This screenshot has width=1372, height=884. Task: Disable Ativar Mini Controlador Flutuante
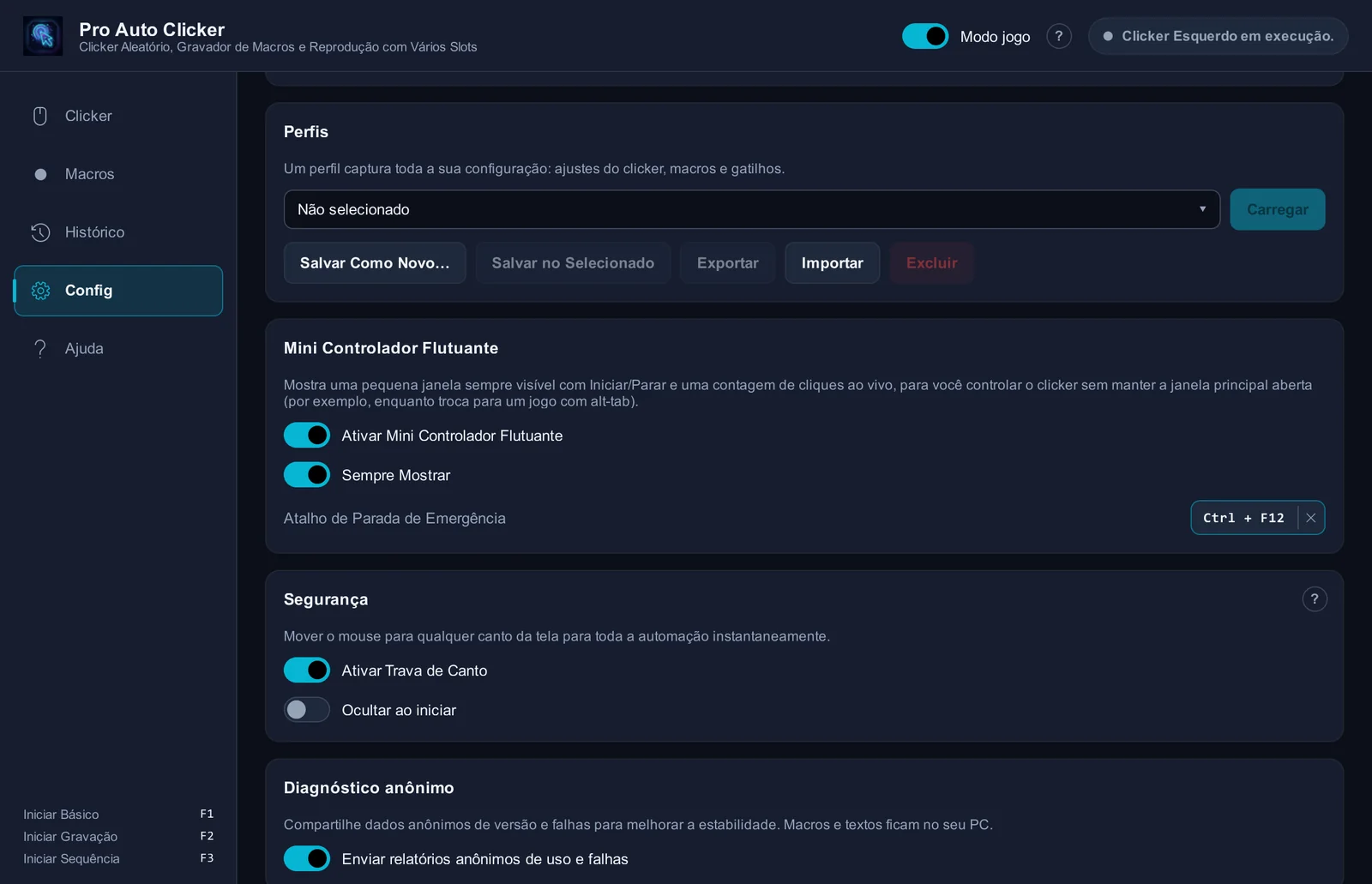(307, 436)
